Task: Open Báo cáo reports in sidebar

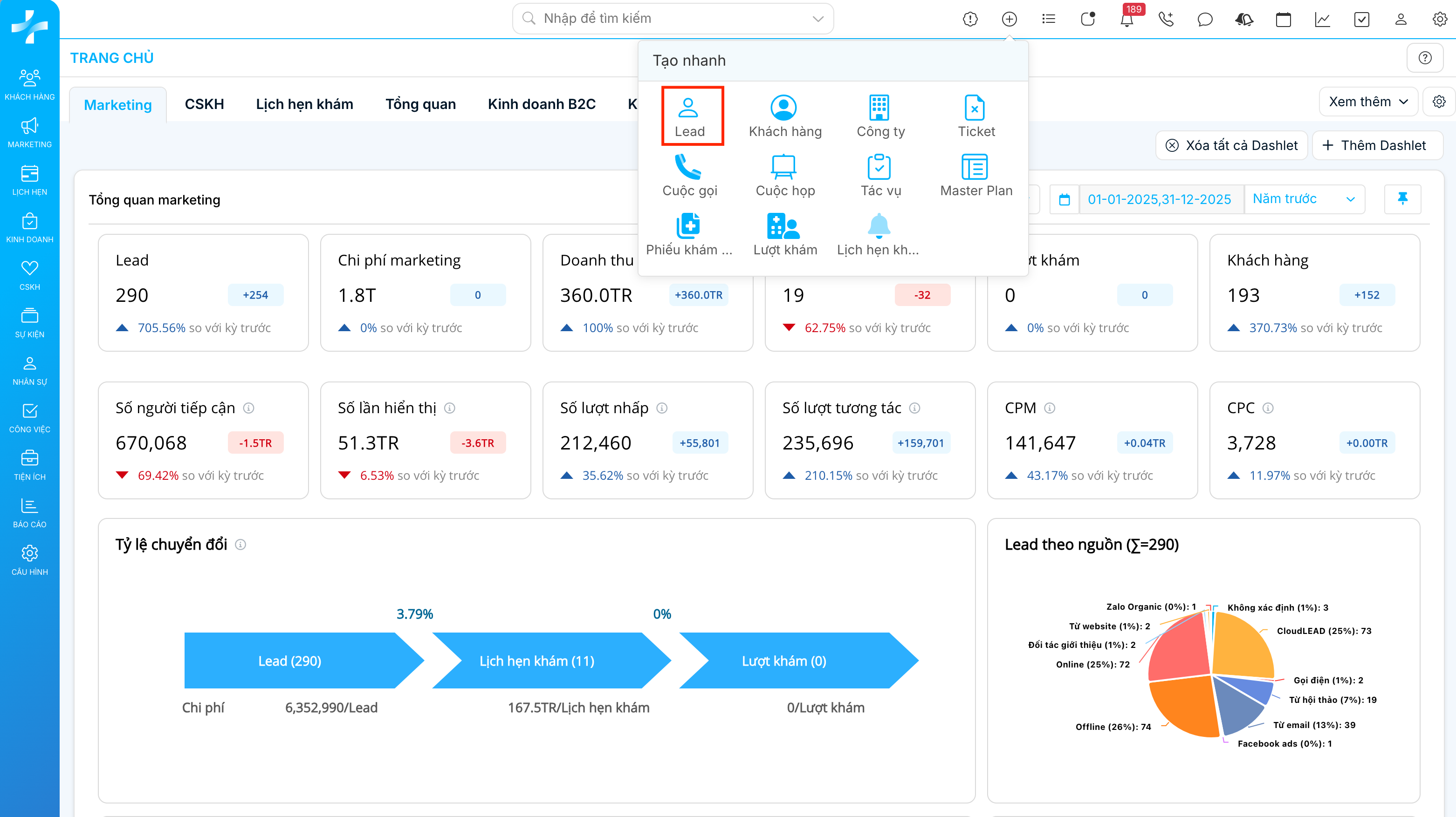Action: (29, 512)
